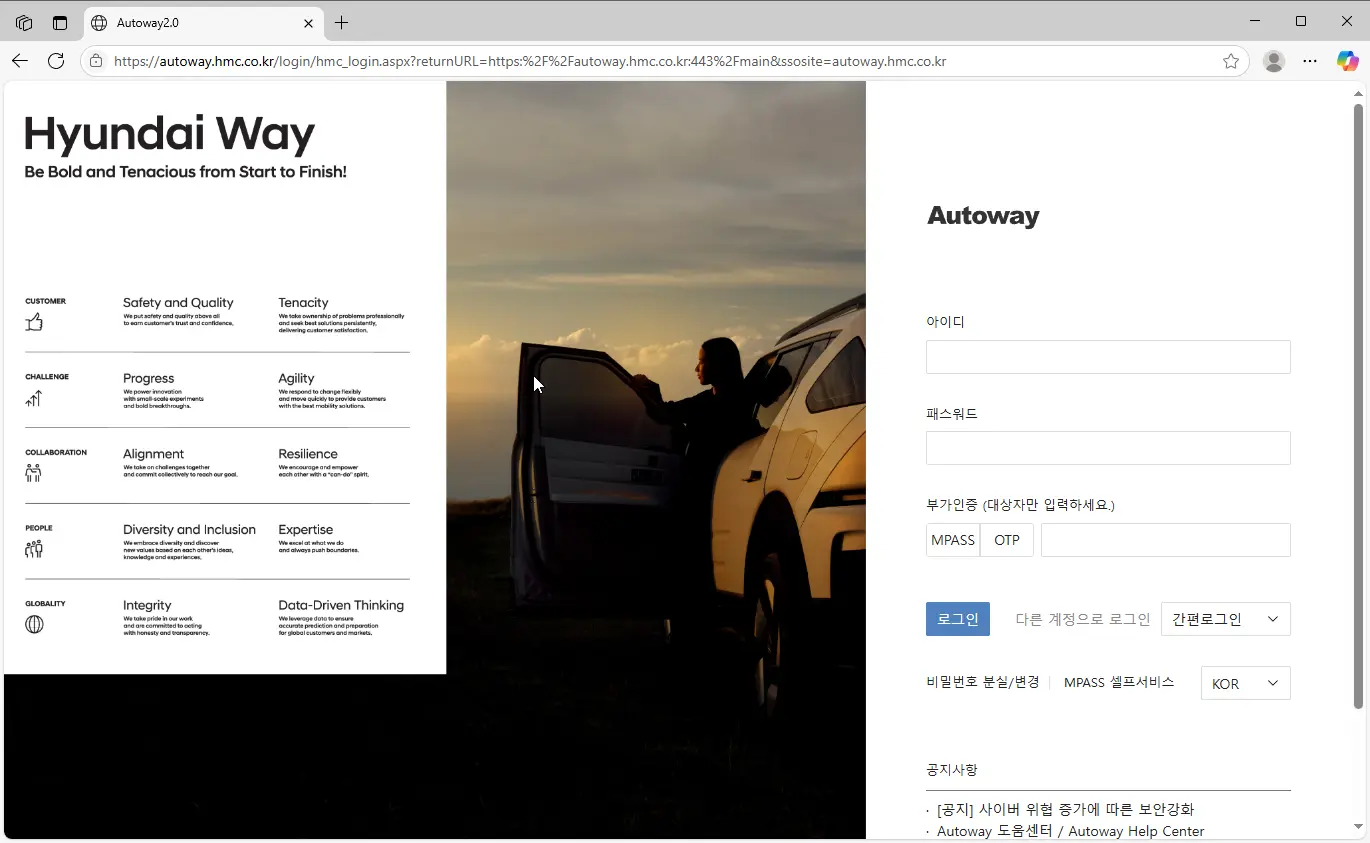1370x843 pixels.
Task: Click the browser back arrow
Action: (x=20, y=61)
